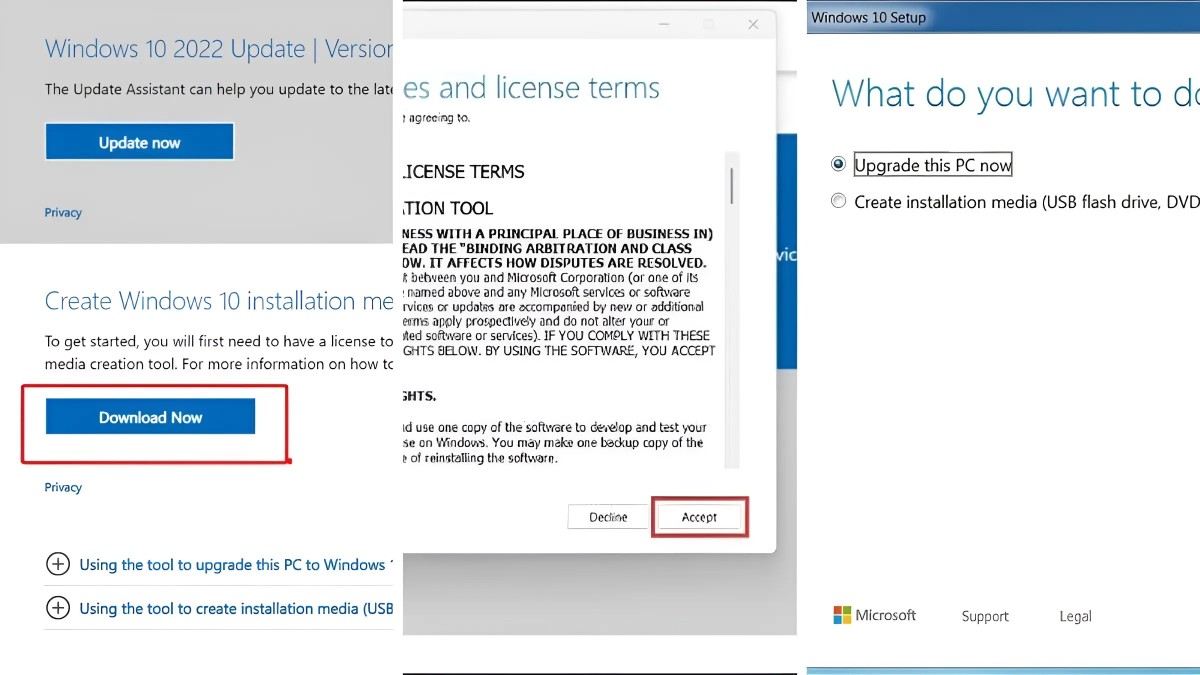
Task: Open the Support link in Windows 10 Setup
Action: click(985, 616)
